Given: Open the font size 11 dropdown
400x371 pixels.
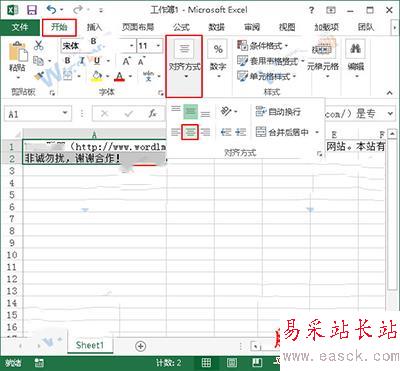Looking at the screenshot, I should (158, 46).
